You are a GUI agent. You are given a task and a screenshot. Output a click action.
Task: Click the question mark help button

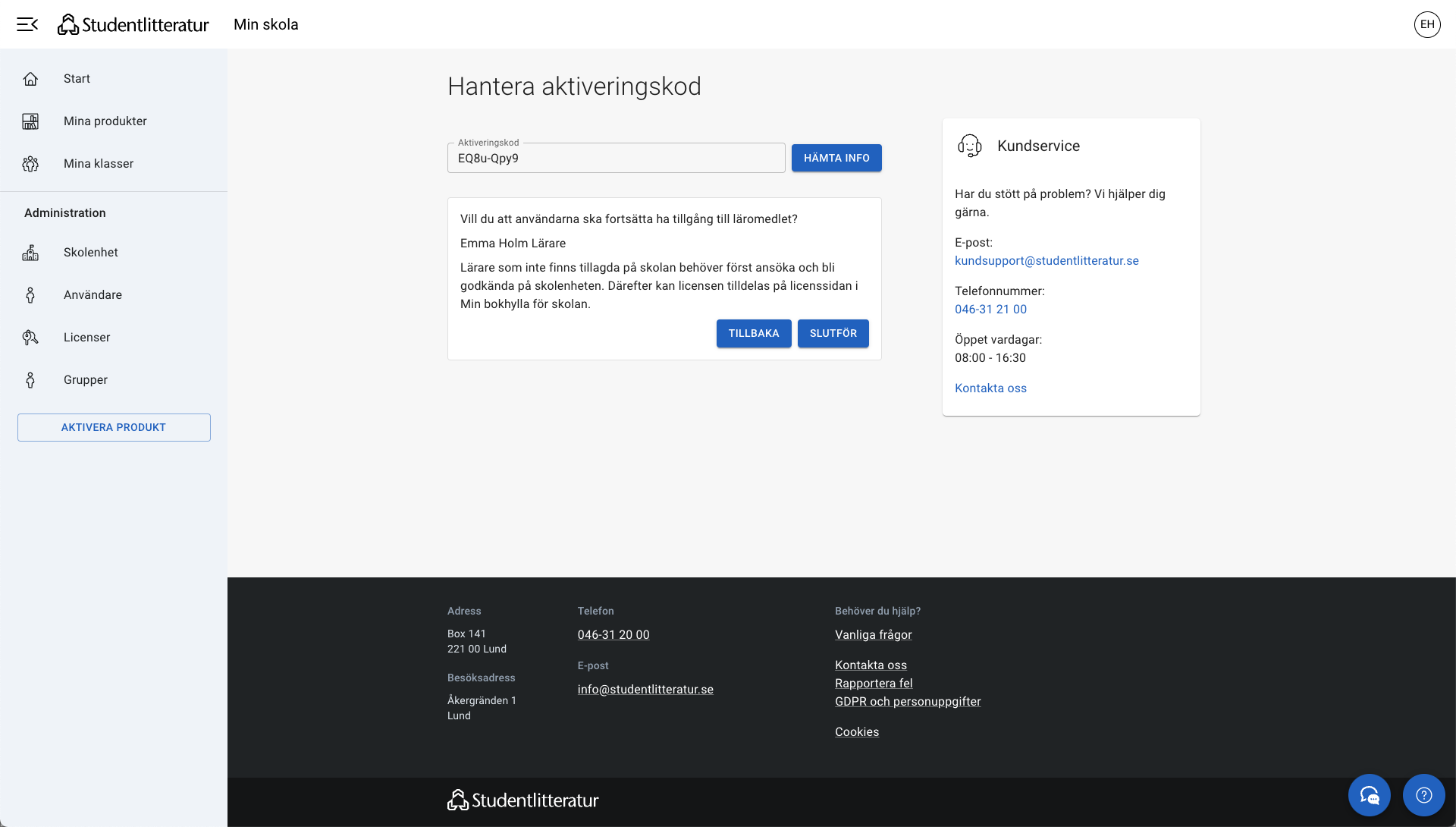click(1423, 794)
